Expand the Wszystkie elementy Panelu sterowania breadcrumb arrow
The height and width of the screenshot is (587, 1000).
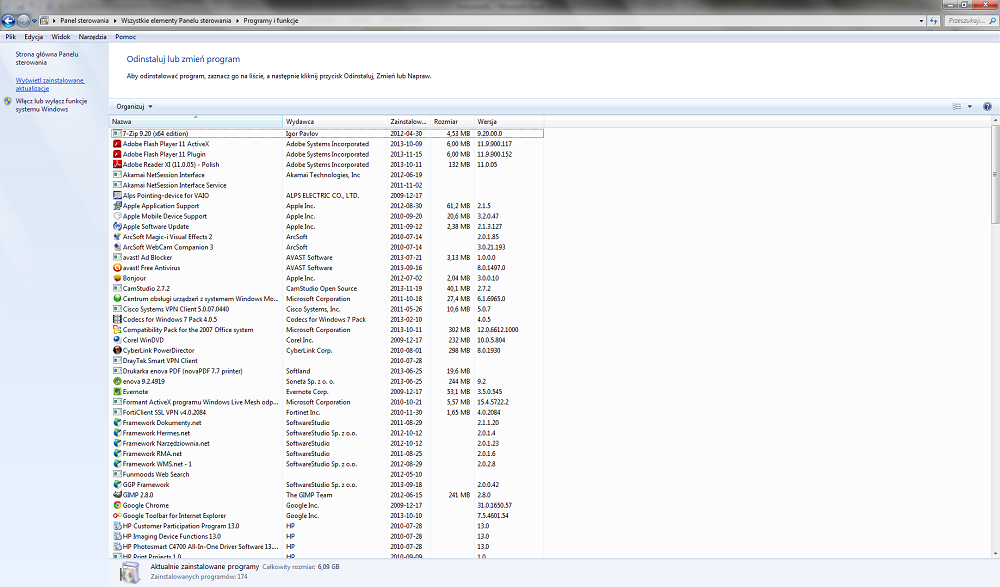(237, 20)
